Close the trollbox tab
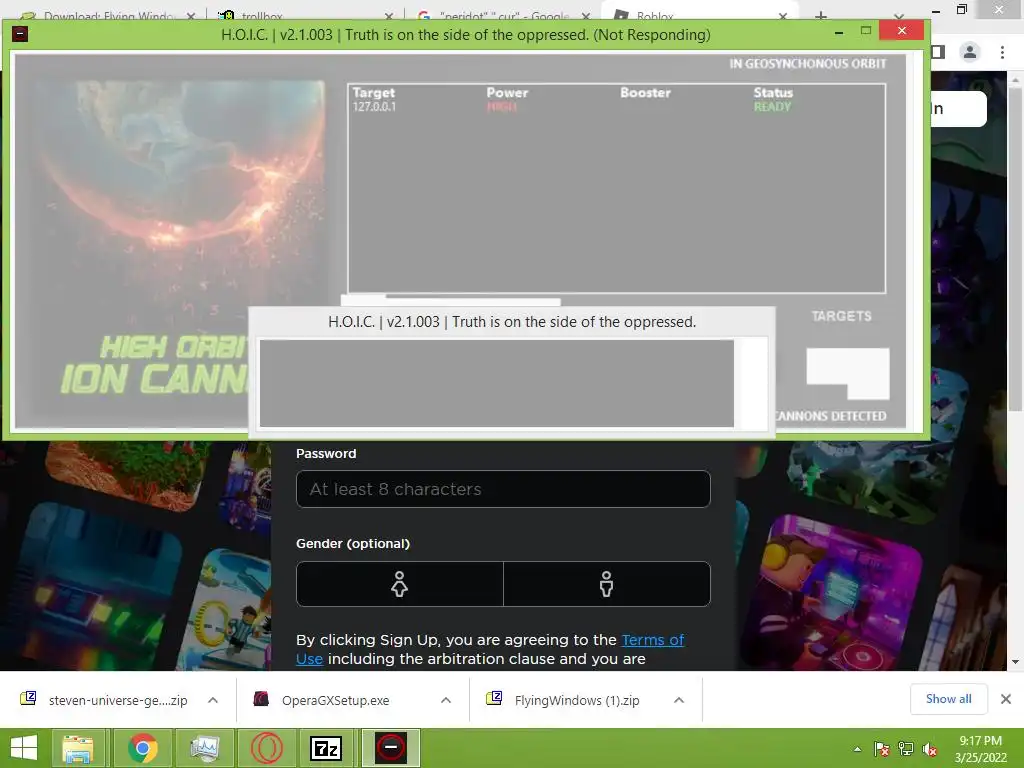 click(x=389, y=16)
